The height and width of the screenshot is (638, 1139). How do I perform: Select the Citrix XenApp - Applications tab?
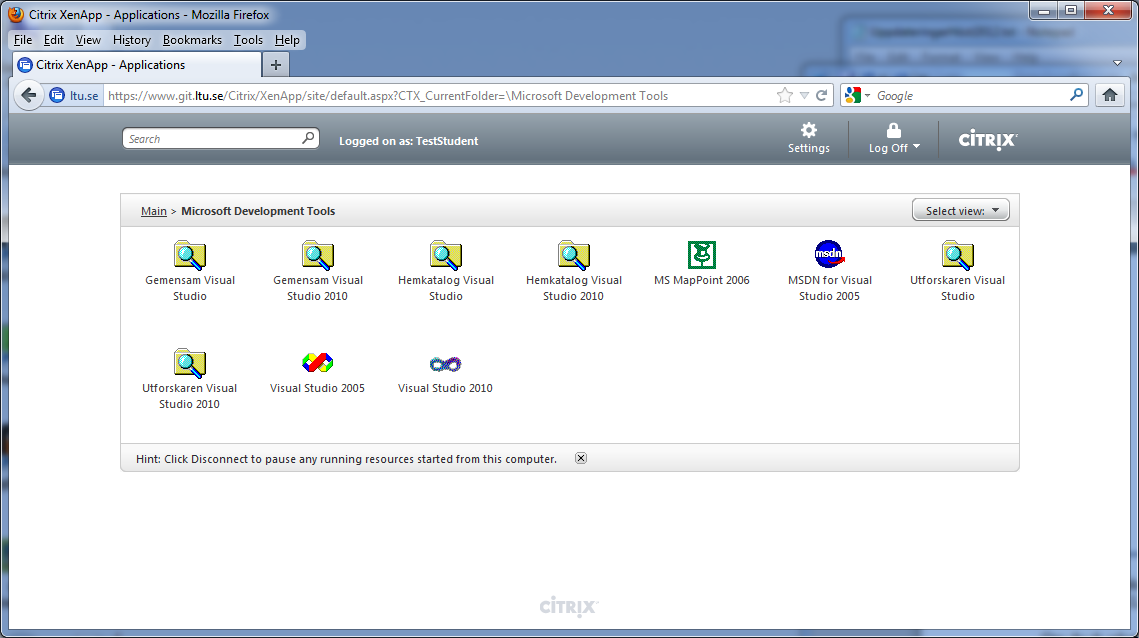pyautogui.click(x=137, y=65)
